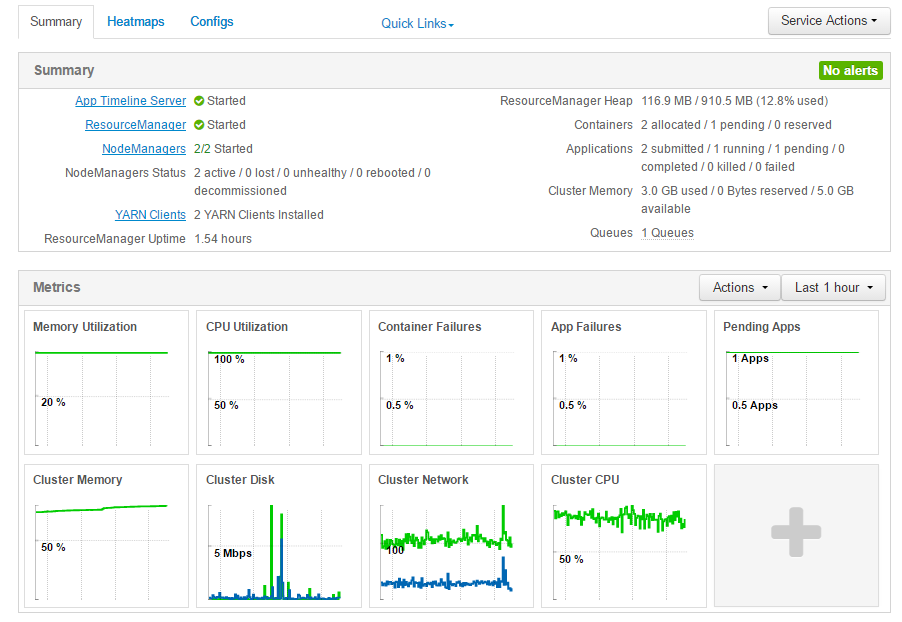The width and height of the screenshot is (902, 622).
Task: Enlarge the Memory Utilization graph
Action: [x=106, y=383]
